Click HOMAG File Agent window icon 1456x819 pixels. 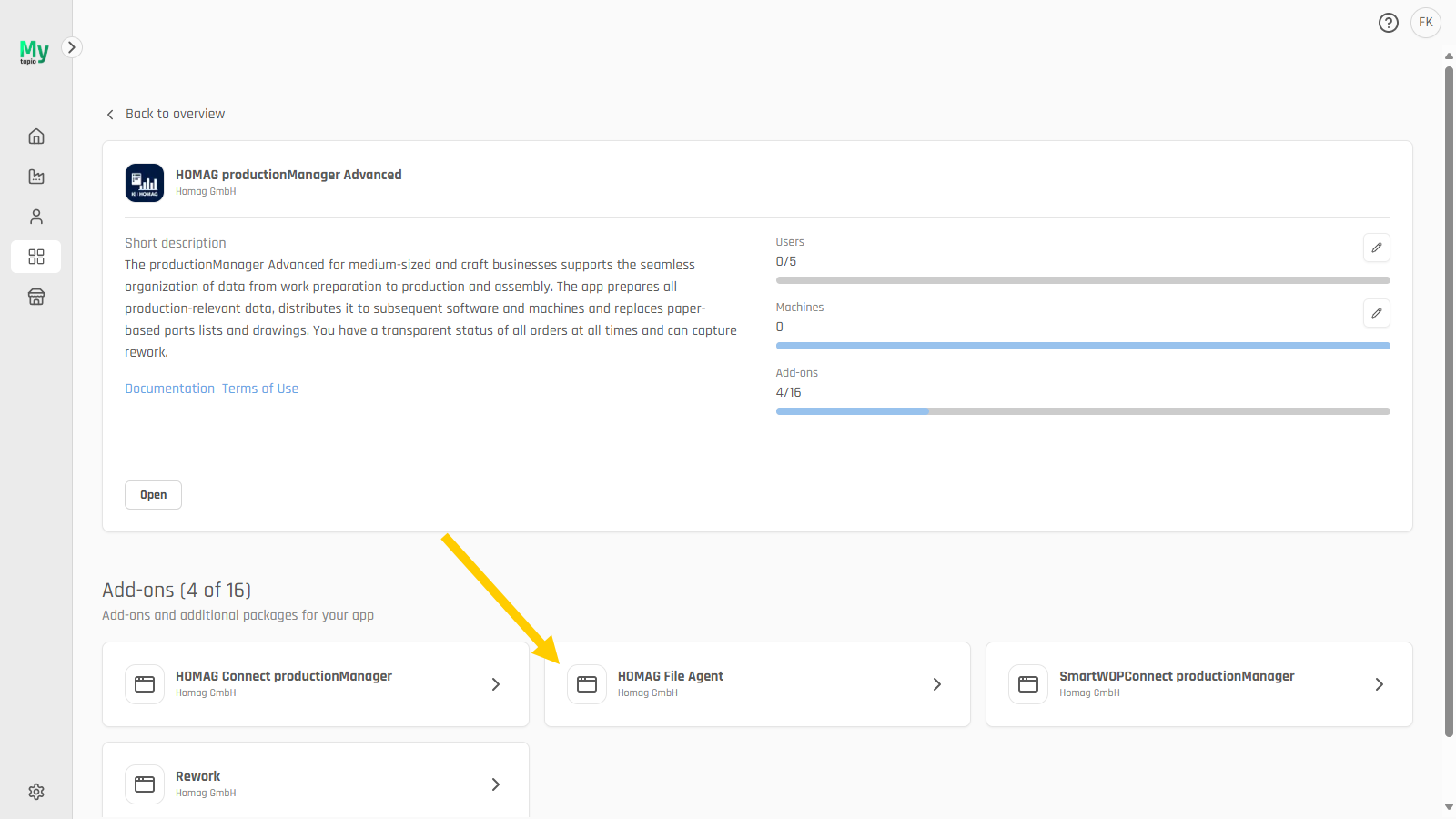(587, 684)
